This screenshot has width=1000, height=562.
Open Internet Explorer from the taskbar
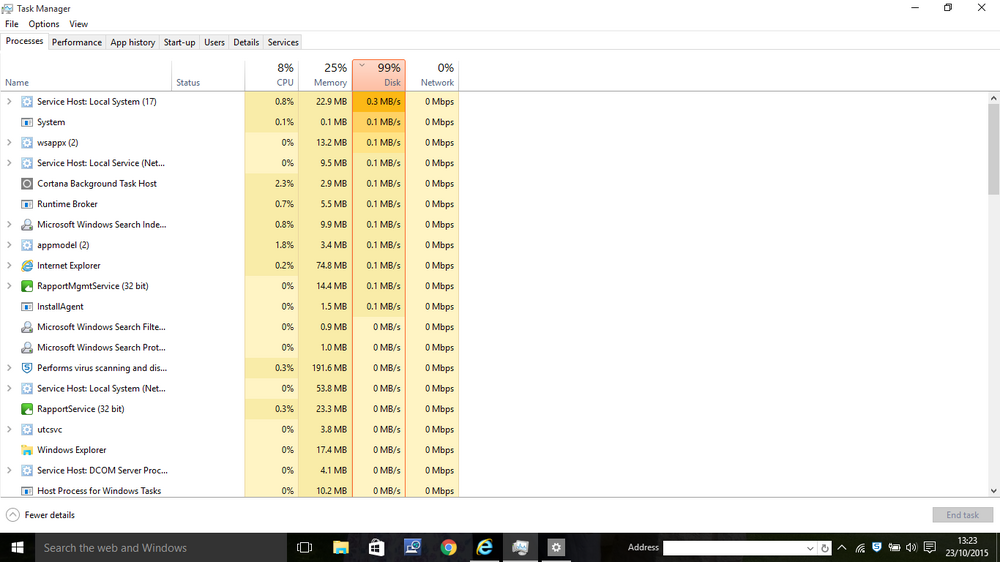[x=485, y=547]
